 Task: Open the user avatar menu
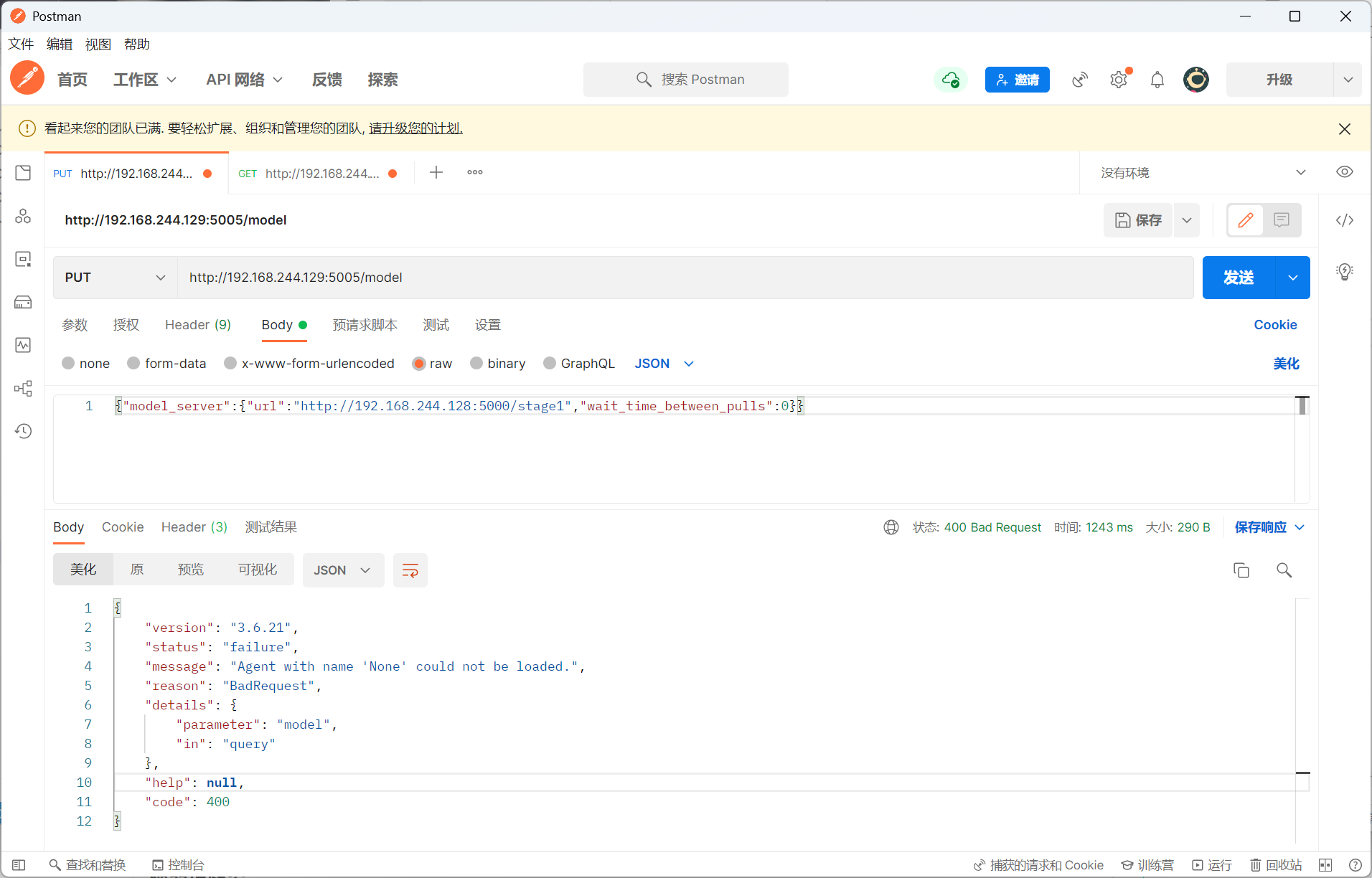(1196, 80)
